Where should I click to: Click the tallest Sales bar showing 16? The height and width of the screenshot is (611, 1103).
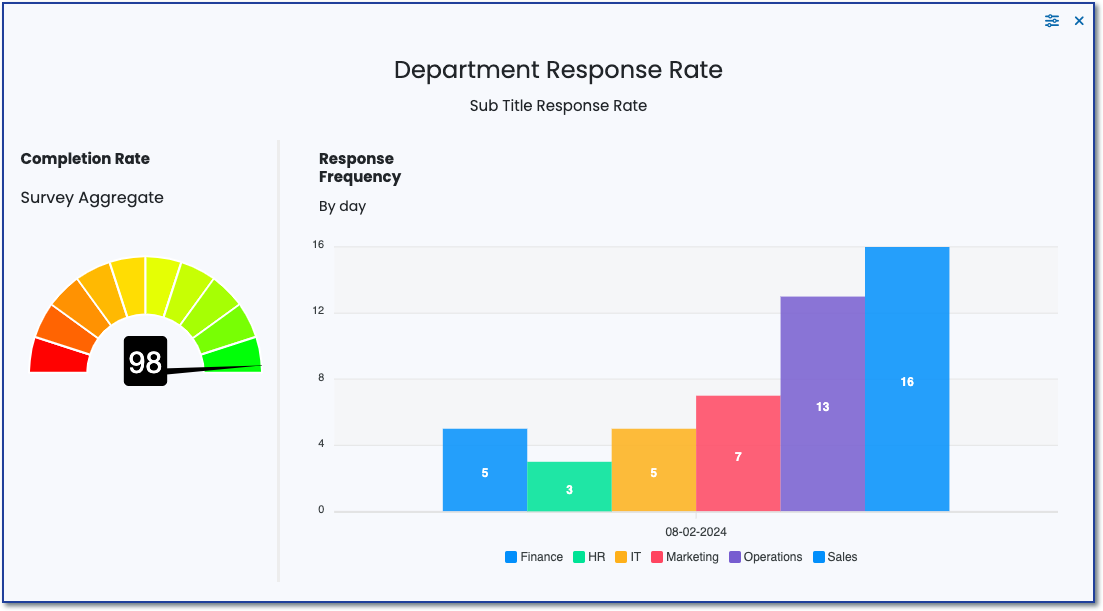pyautogui.click(x=906, y=379)
